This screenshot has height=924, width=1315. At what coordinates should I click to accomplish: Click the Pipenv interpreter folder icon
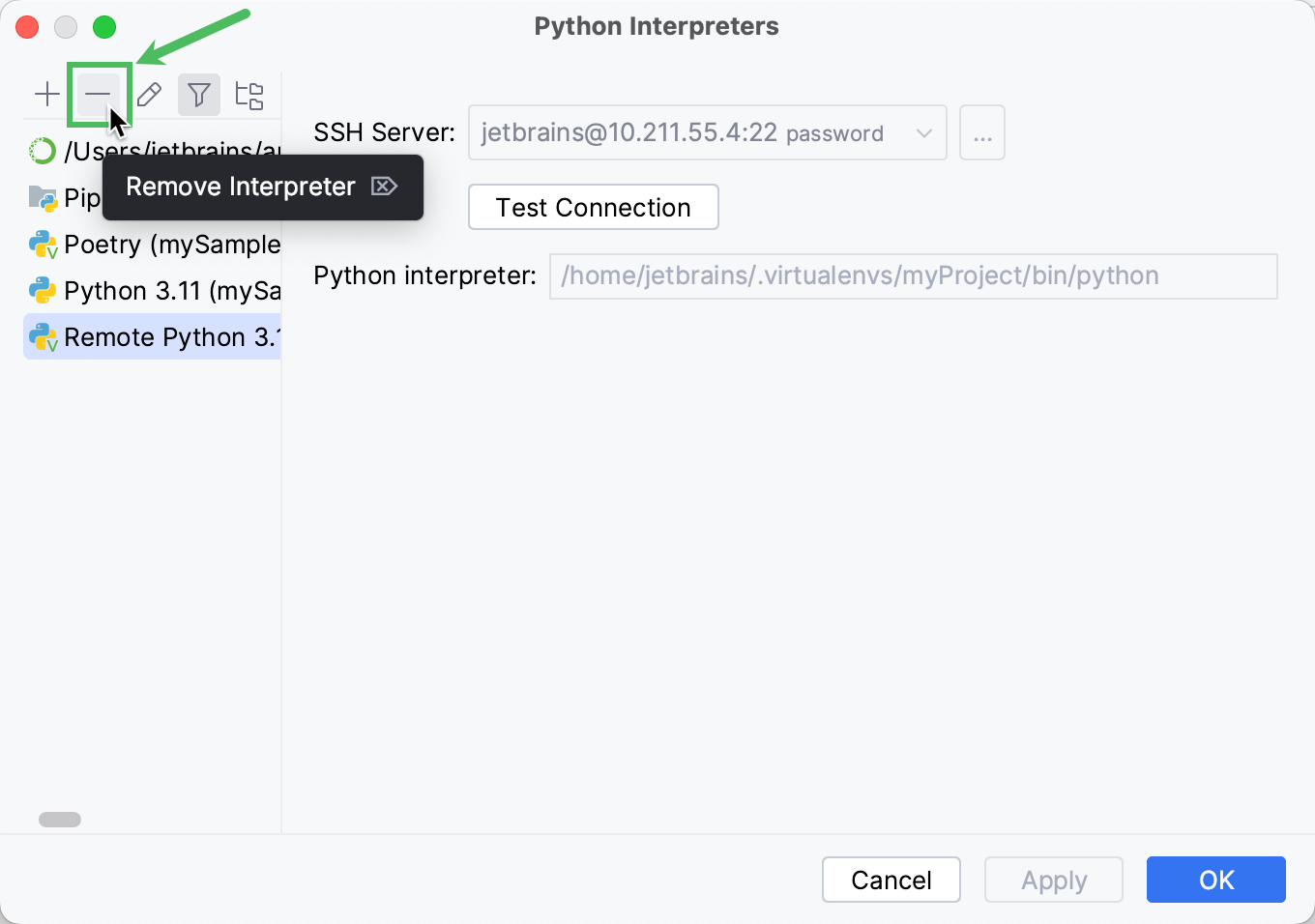pyautogui.click(x=43, y=197)
